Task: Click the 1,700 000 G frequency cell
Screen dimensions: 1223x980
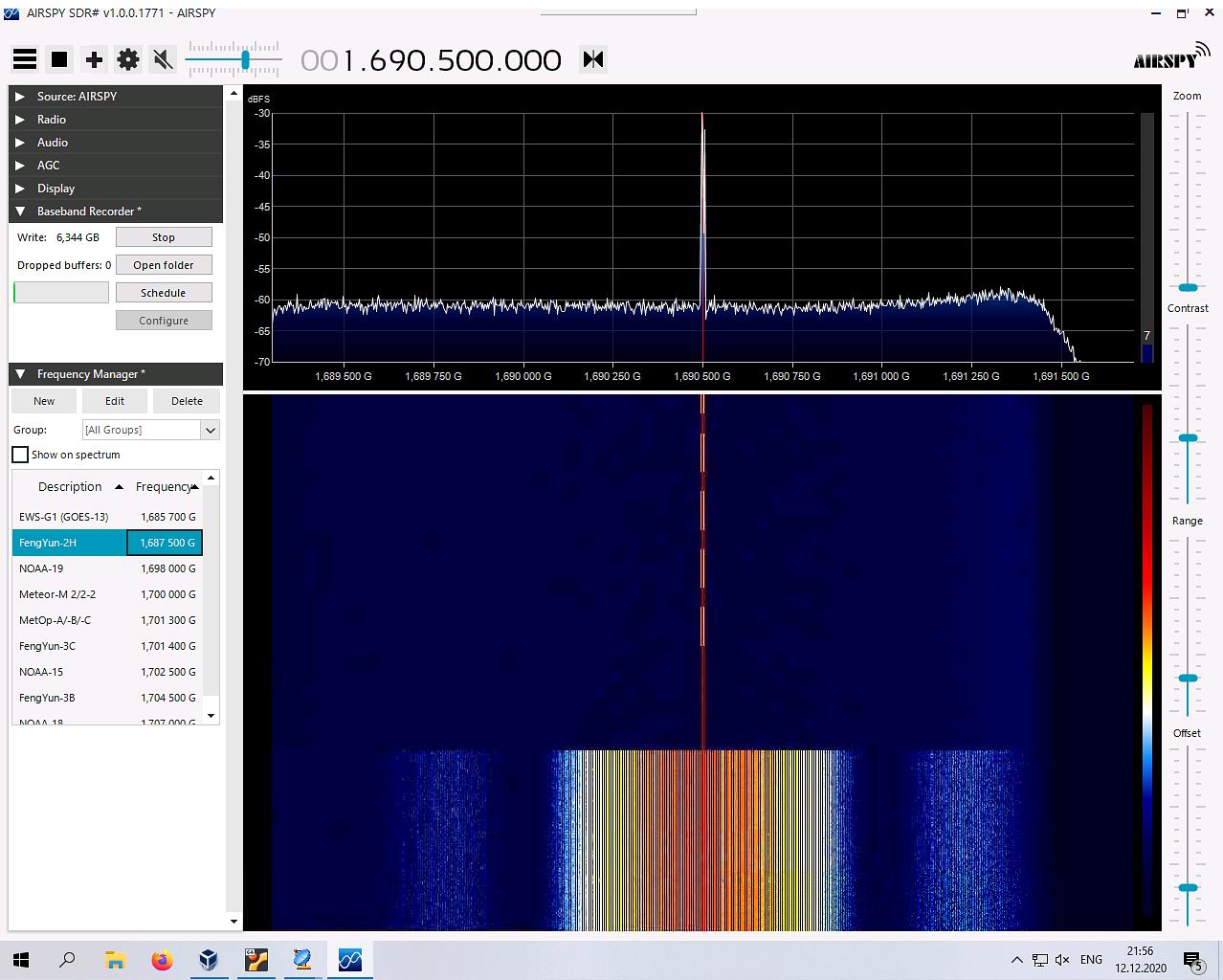Action: tap(165, 594)
